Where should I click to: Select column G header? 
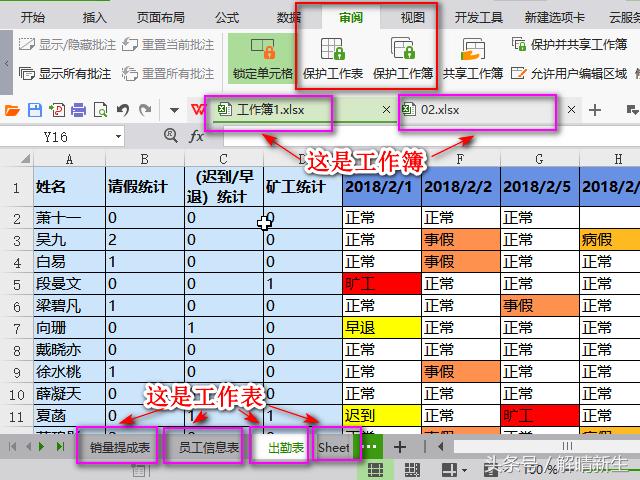point(539,159)
